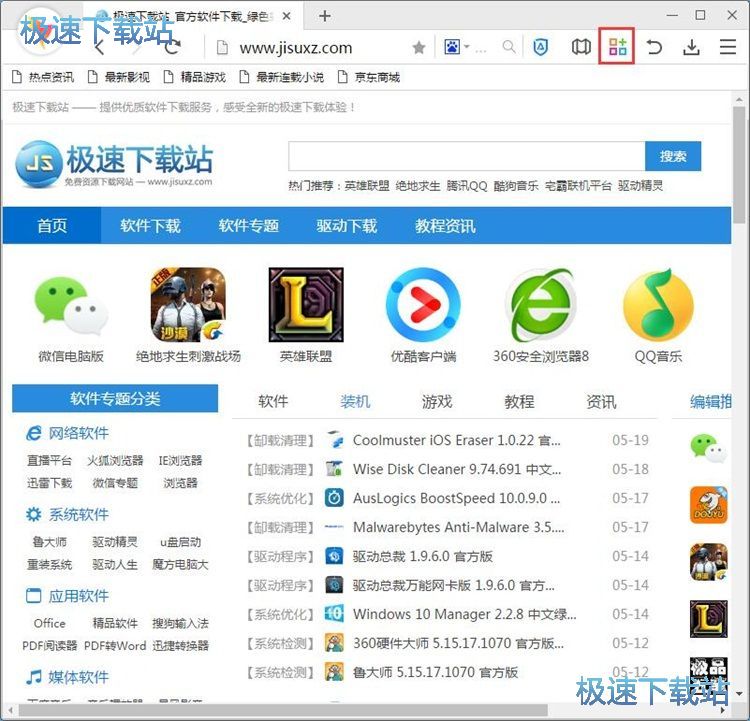750x721 pixels.
Task: Open Malwarebytes Anti-Malware 3.5 entry
Action: click(x=458, y=527)
